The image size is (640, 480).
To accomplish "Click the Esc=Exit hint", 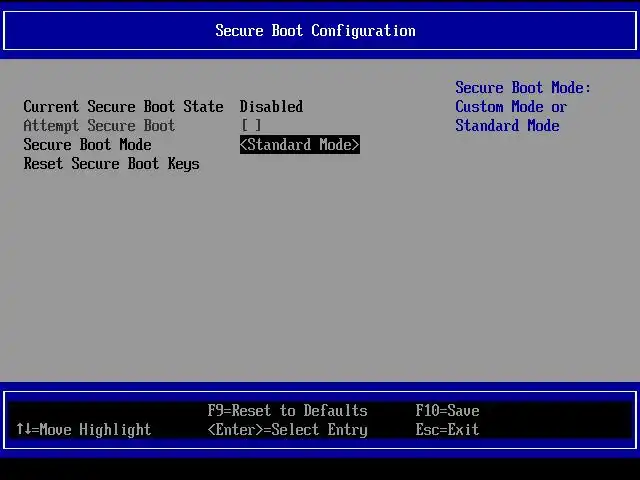I will tap(447, 429).
